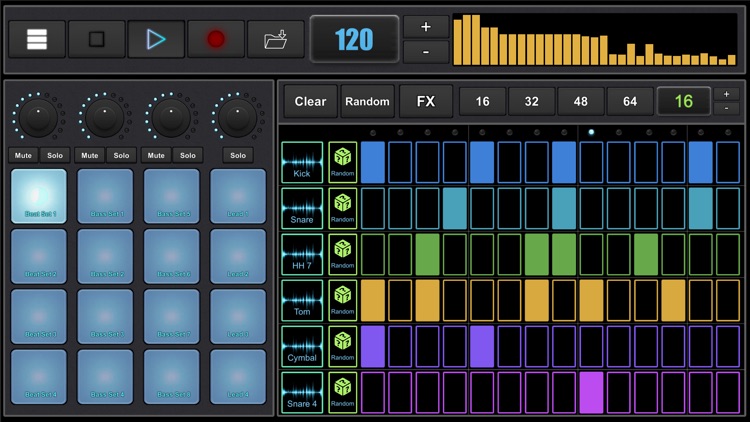
Task: Clear the sequencer pattern
Action: pos(310,101)
